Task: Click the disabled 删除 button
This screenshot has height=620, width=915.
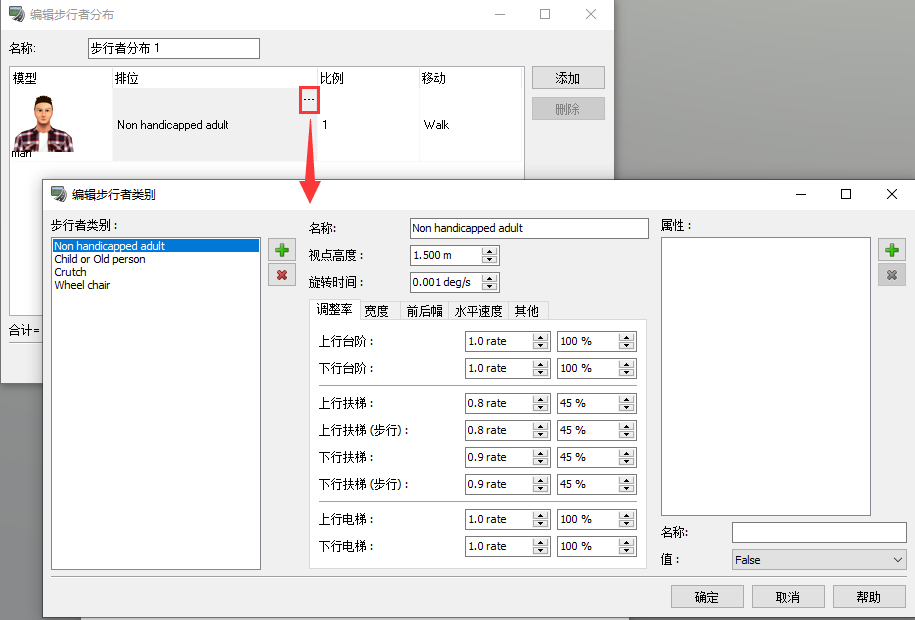Action: point(568,109)
